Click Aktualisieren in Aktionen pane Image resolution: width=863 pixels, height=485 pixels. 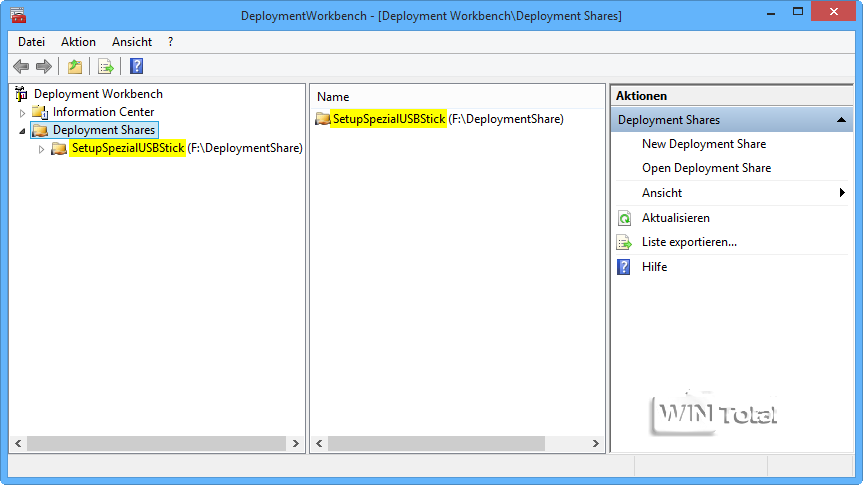tap(676, 218)
